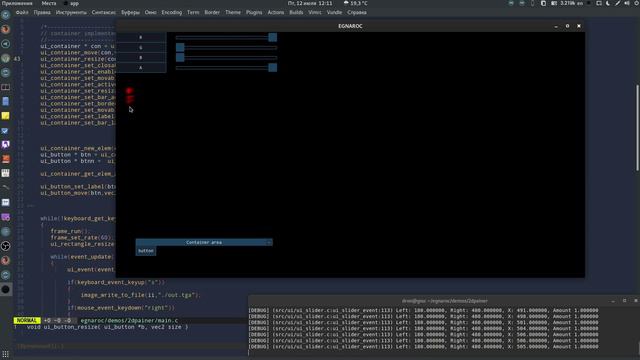Open dock app showing the 43 badge
The height and width of the screenshot is (360, 640).
5,58
